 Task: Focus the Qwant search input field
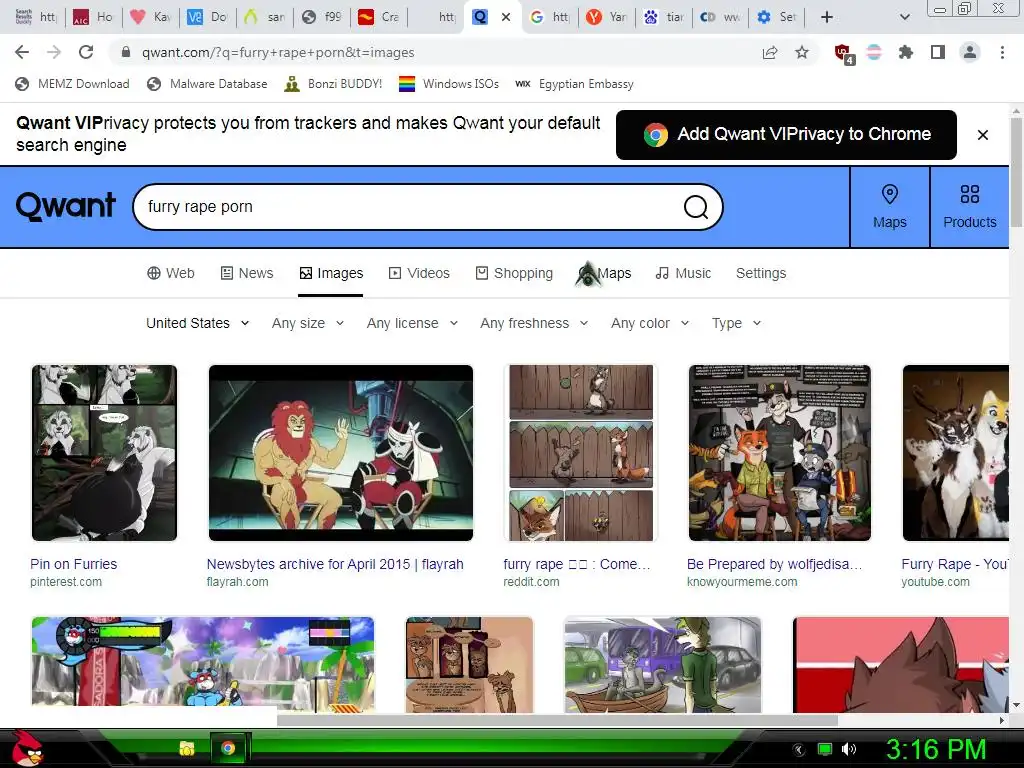[411, 207]
